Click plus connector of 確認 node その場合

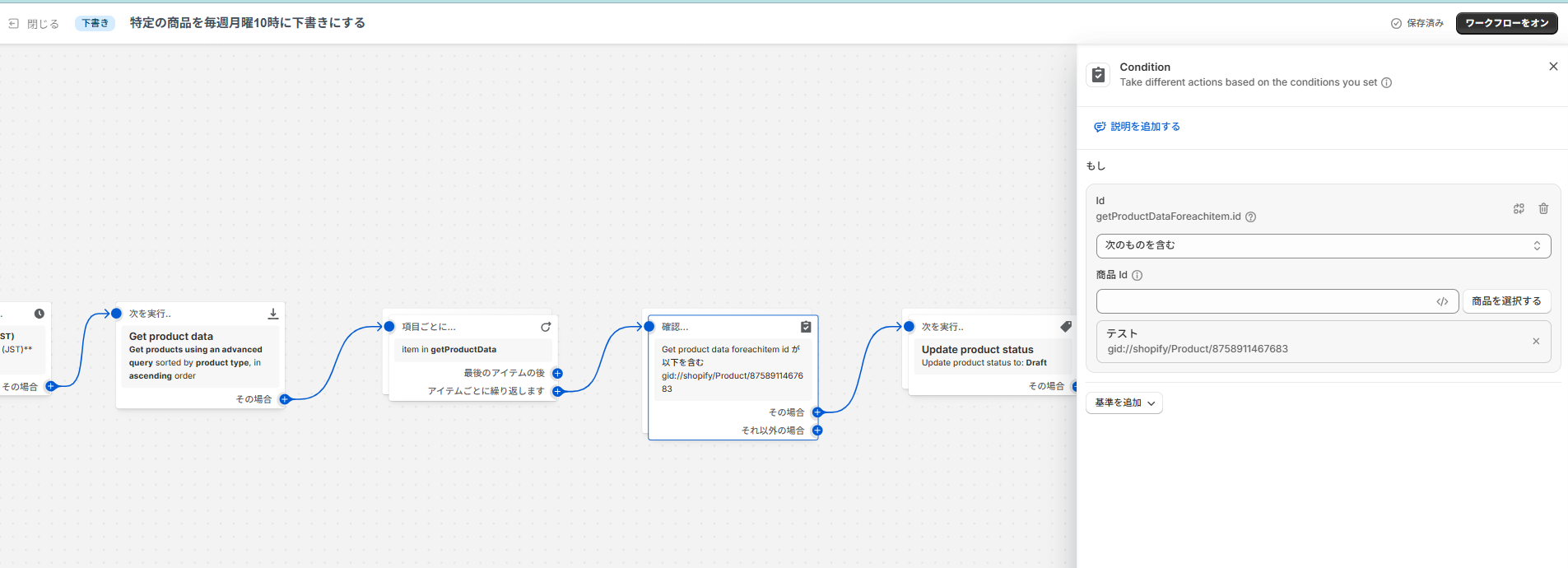[x=817, y=412]
